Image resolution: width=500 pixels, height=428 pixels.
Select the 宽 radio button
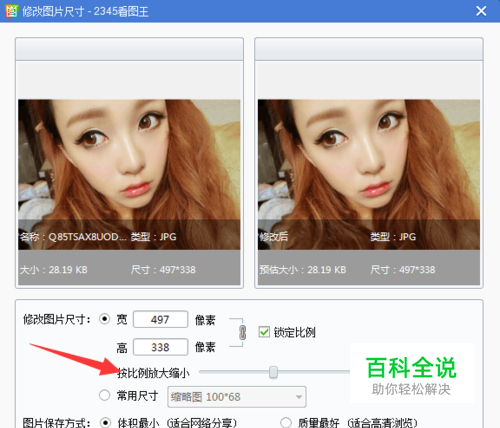click(105, 319)
